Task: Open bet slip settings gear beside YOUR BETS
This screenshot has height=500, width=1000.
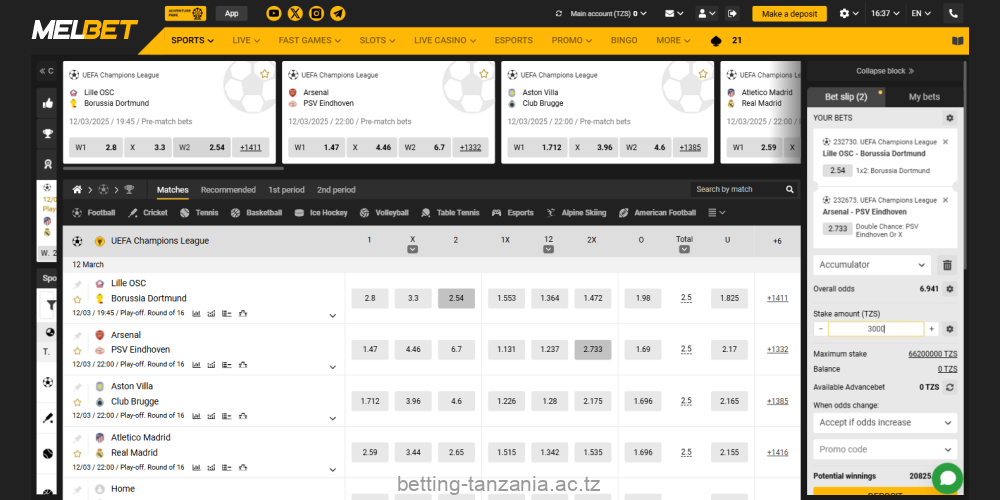Action: [x=950, y=118]
